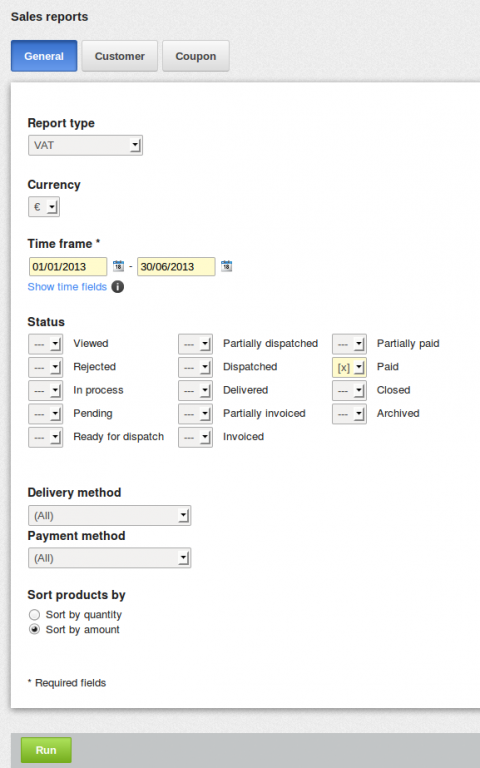Toggle the Paid status selector
Screen dimensions: 480x768
tap(349, 367)
